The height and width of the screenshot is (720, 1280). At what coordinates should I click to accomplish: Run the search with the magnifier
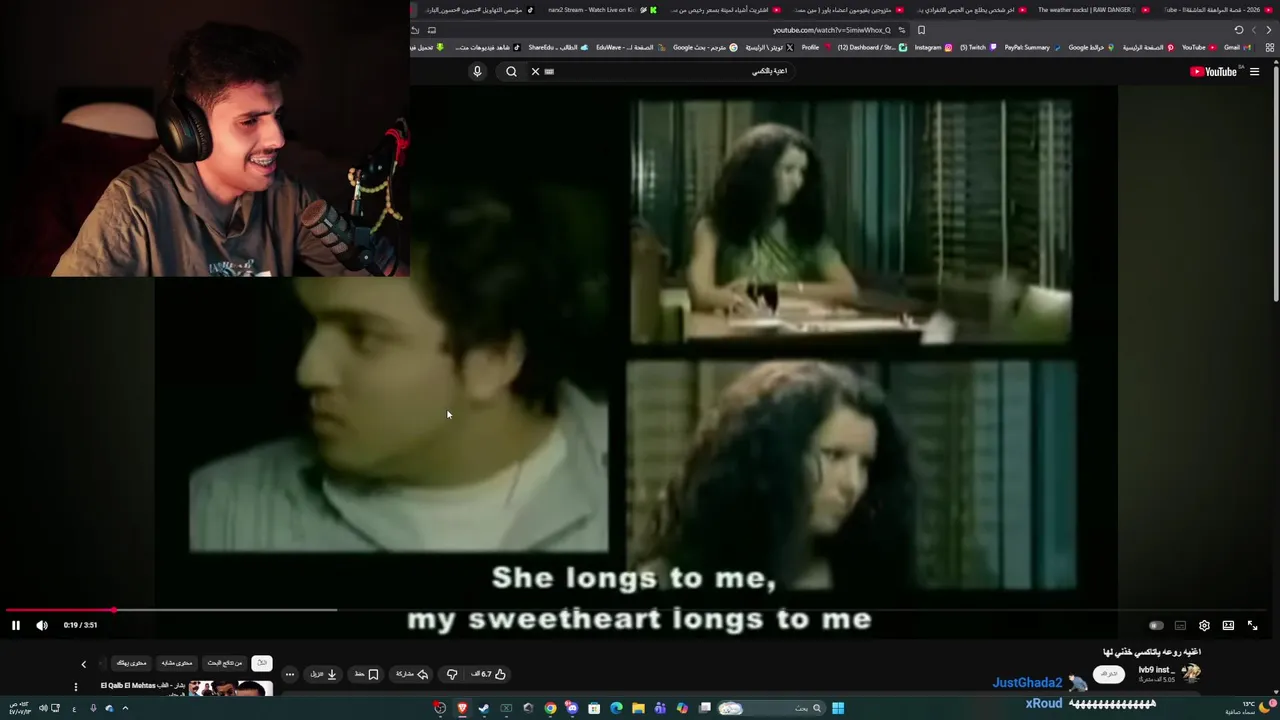point(511,71)
